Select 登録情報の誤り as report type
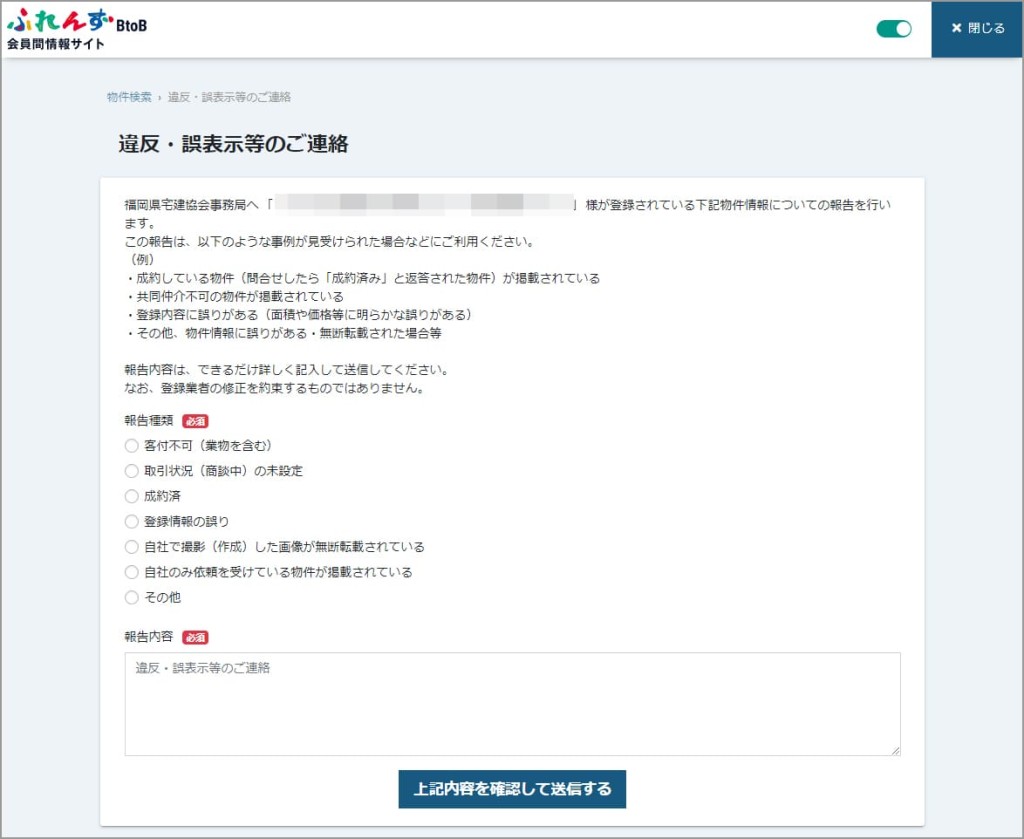 [x=131, y=521]
